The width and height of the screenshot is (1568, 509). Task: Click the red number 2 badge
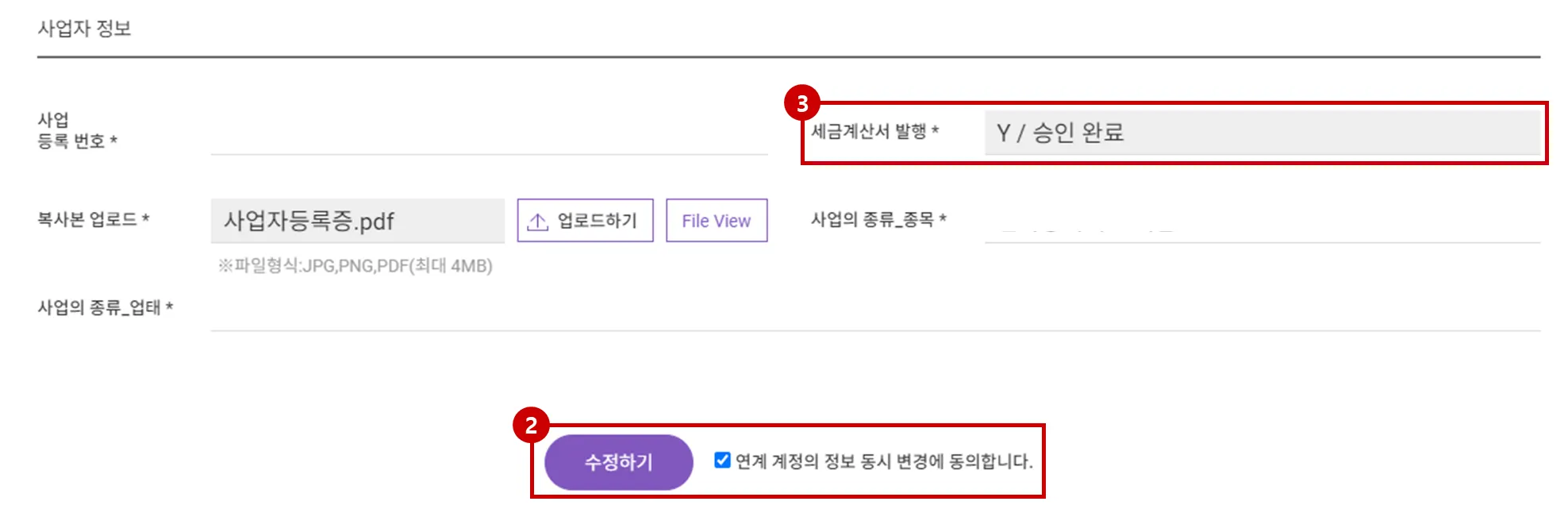click(531, 426)
